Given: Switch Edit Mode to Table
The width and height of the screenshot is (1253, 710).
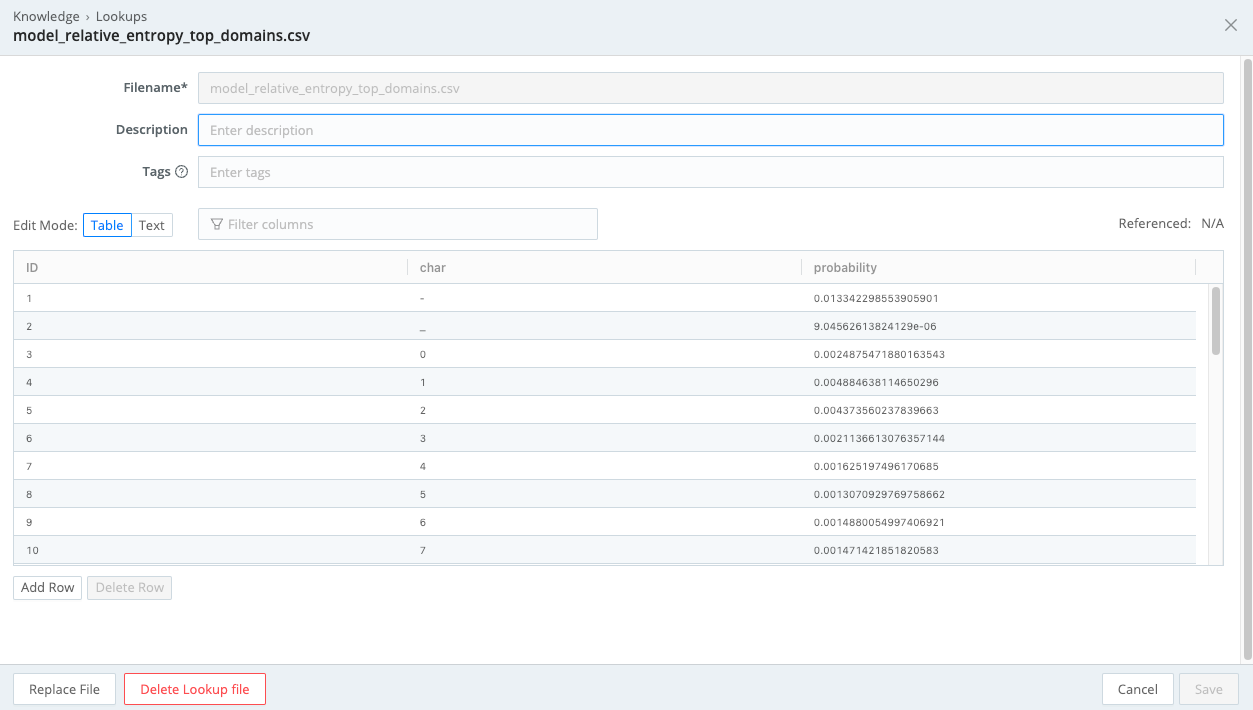Looking at the screenshot, I should (x=107, y=225).
